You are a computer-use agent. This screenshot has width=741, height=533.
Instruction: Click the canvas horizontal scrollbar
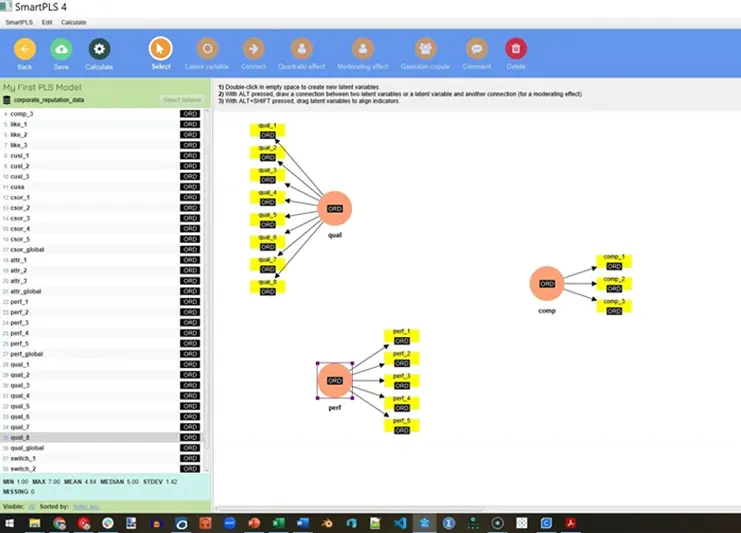(x=350, y=509)
